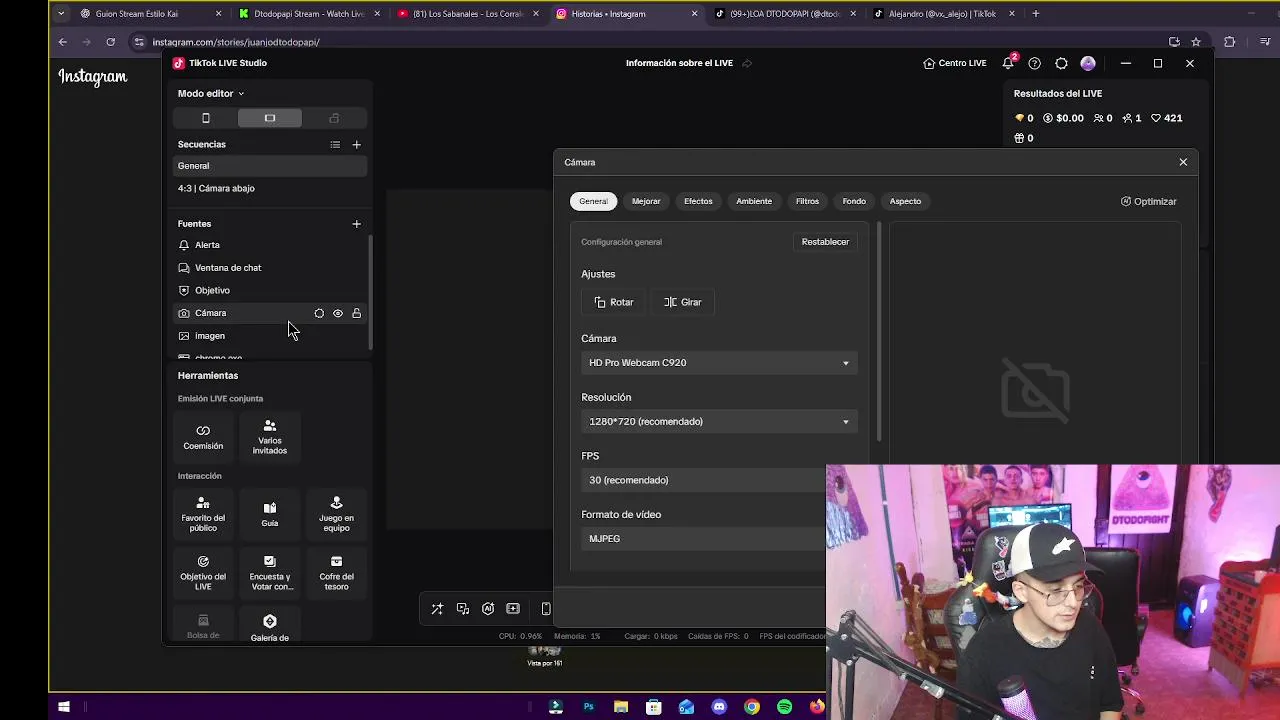
Task: Open the profile avatar menu
Action: 1088,63
